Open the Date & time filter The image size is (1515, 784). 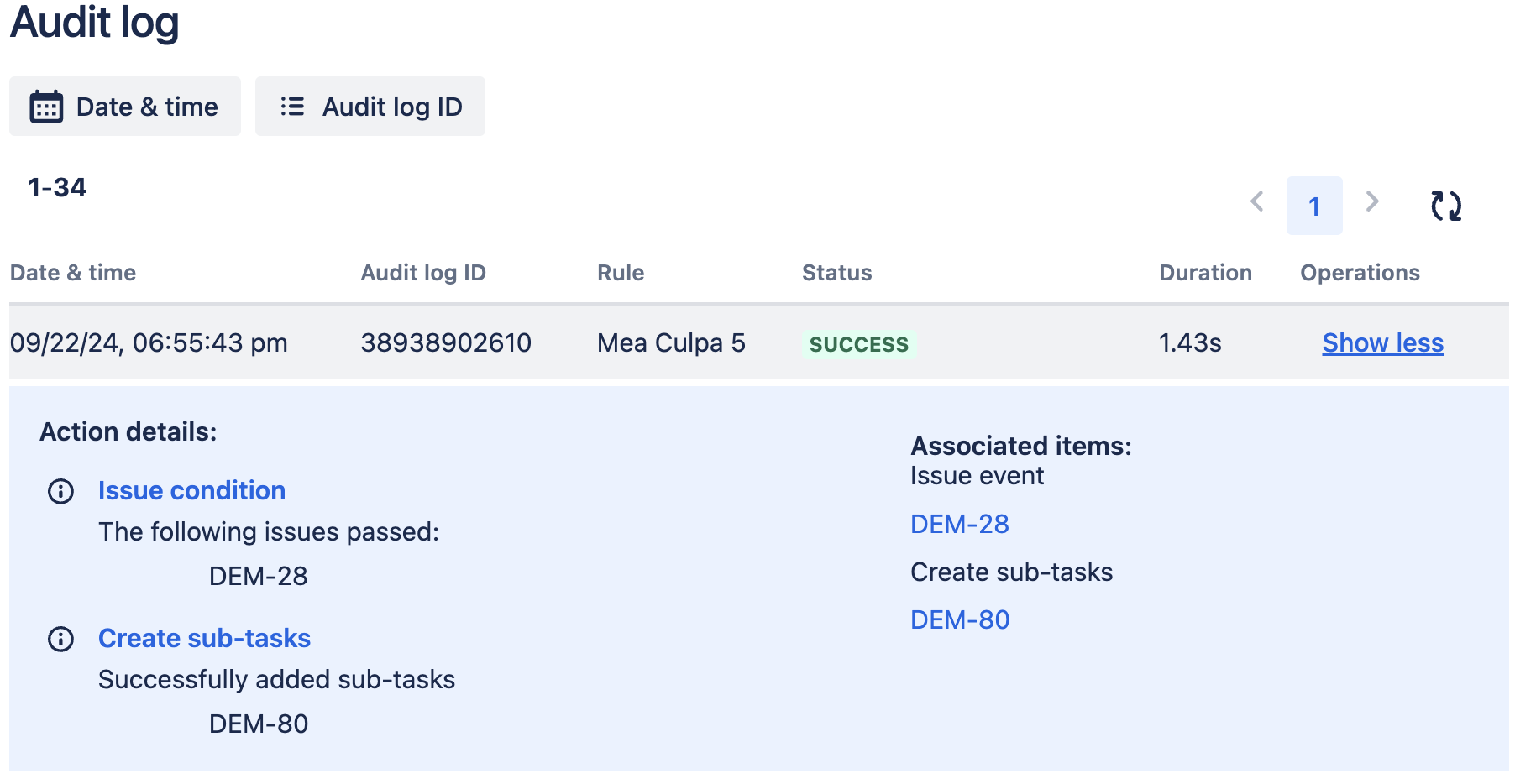point(125,107)
